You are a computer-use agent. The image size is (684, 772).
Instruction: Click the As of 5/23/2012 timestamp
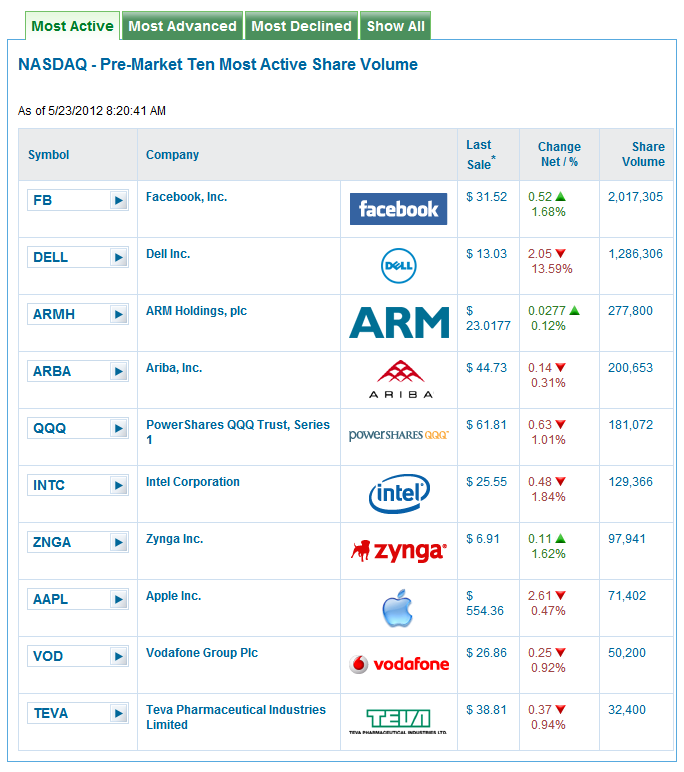click(92, 111)
